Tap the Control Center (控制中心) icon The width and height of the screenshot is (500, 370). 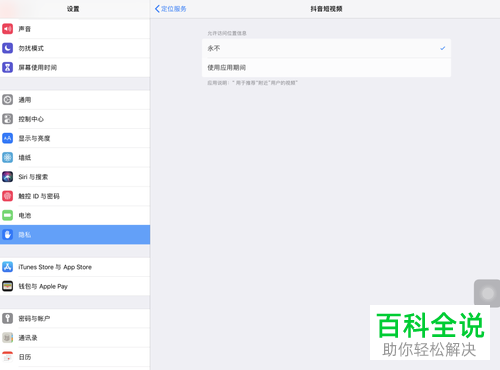(x=8, y=119)
